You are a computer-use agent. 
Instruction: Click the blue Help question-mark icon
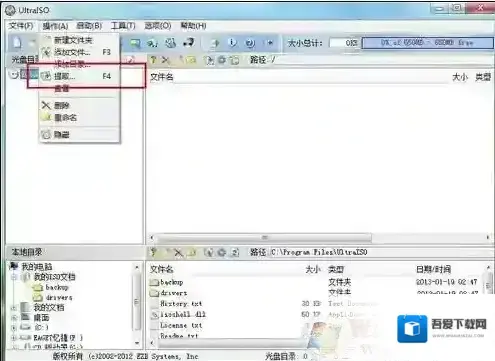[250, 43]
